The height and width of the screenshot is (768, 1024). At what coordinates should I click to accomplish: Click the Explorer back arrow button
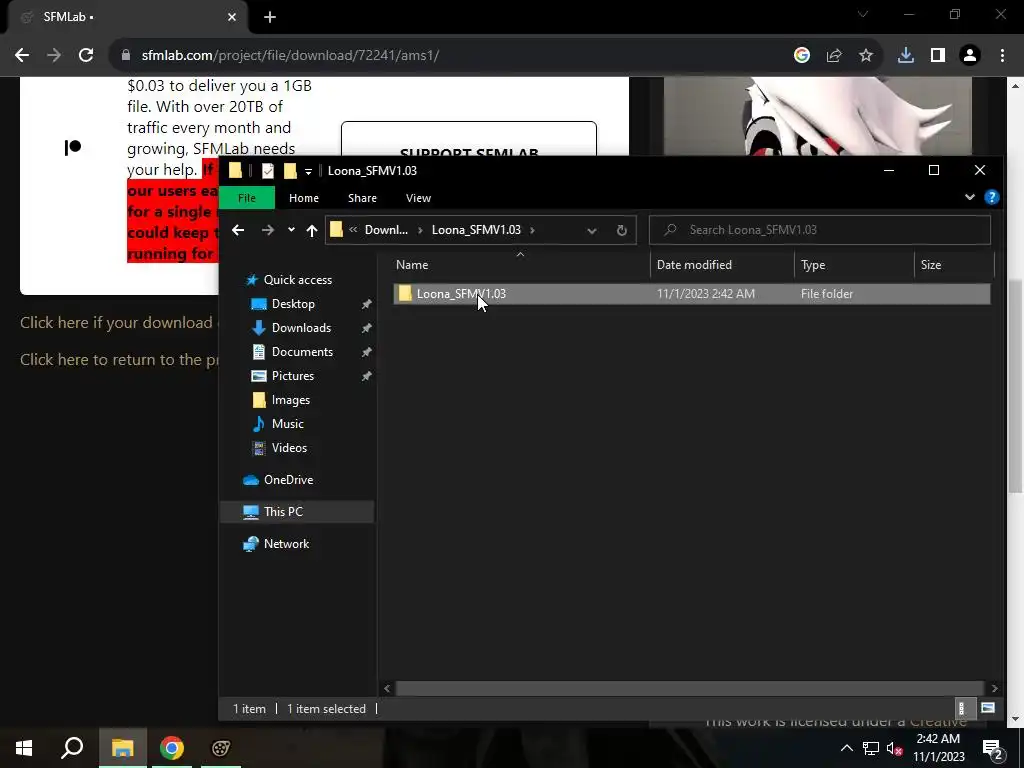pos(238,230)
